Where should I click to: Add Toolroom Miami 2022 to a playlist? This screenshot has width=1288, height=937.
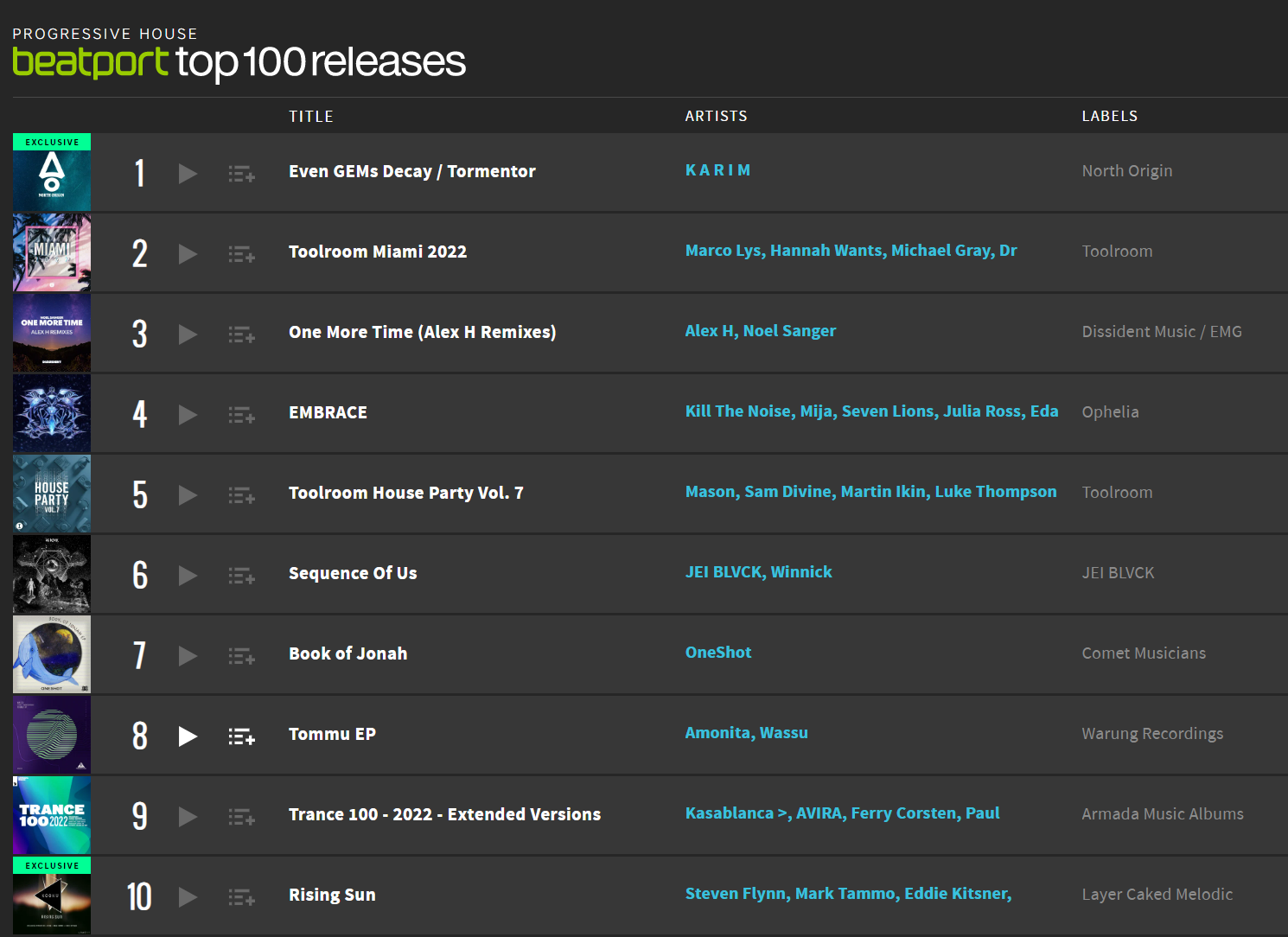[241, 253]
